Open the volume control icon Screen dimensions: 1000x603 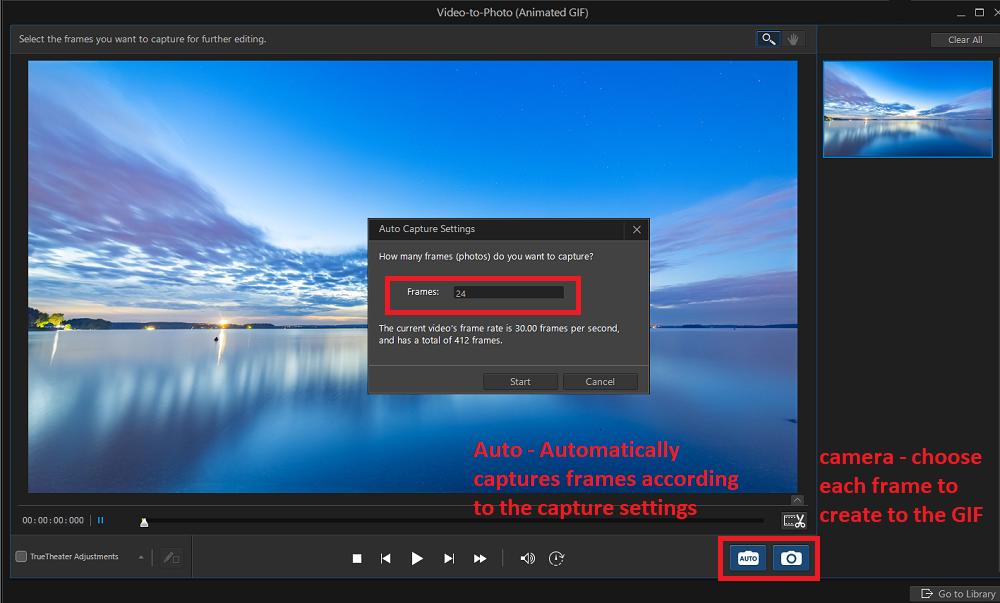pos(528,558)
